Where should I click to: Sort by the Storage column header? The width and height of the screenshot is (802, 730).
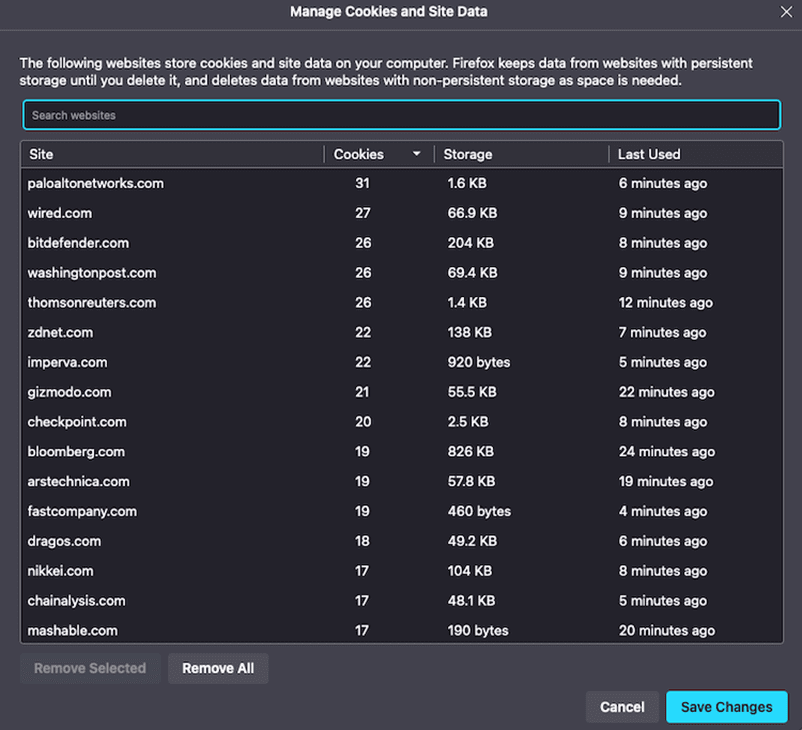click(520, 154)
